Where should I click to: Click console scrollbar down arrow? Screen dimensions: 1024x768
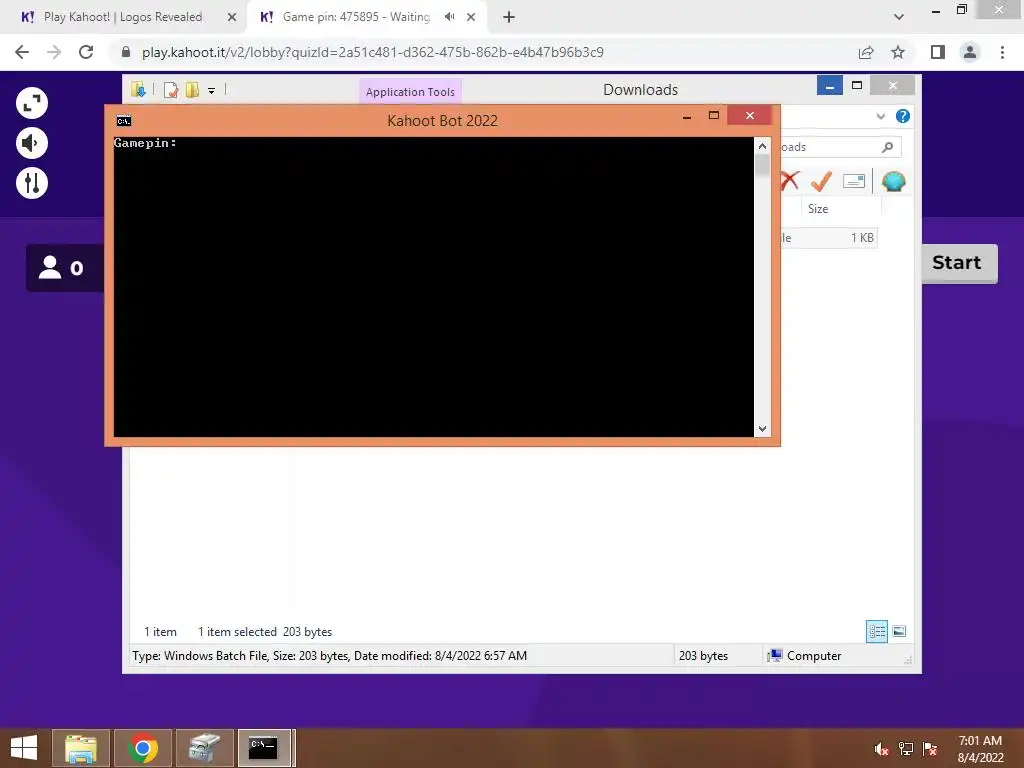click(762, 428)
